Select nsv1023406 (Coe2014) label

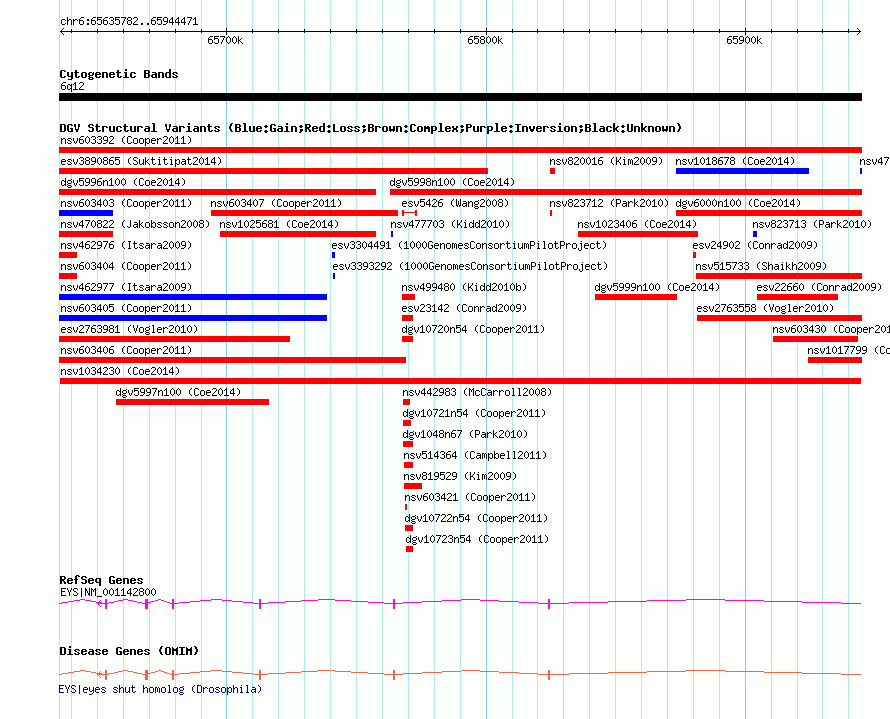[637, 224]
